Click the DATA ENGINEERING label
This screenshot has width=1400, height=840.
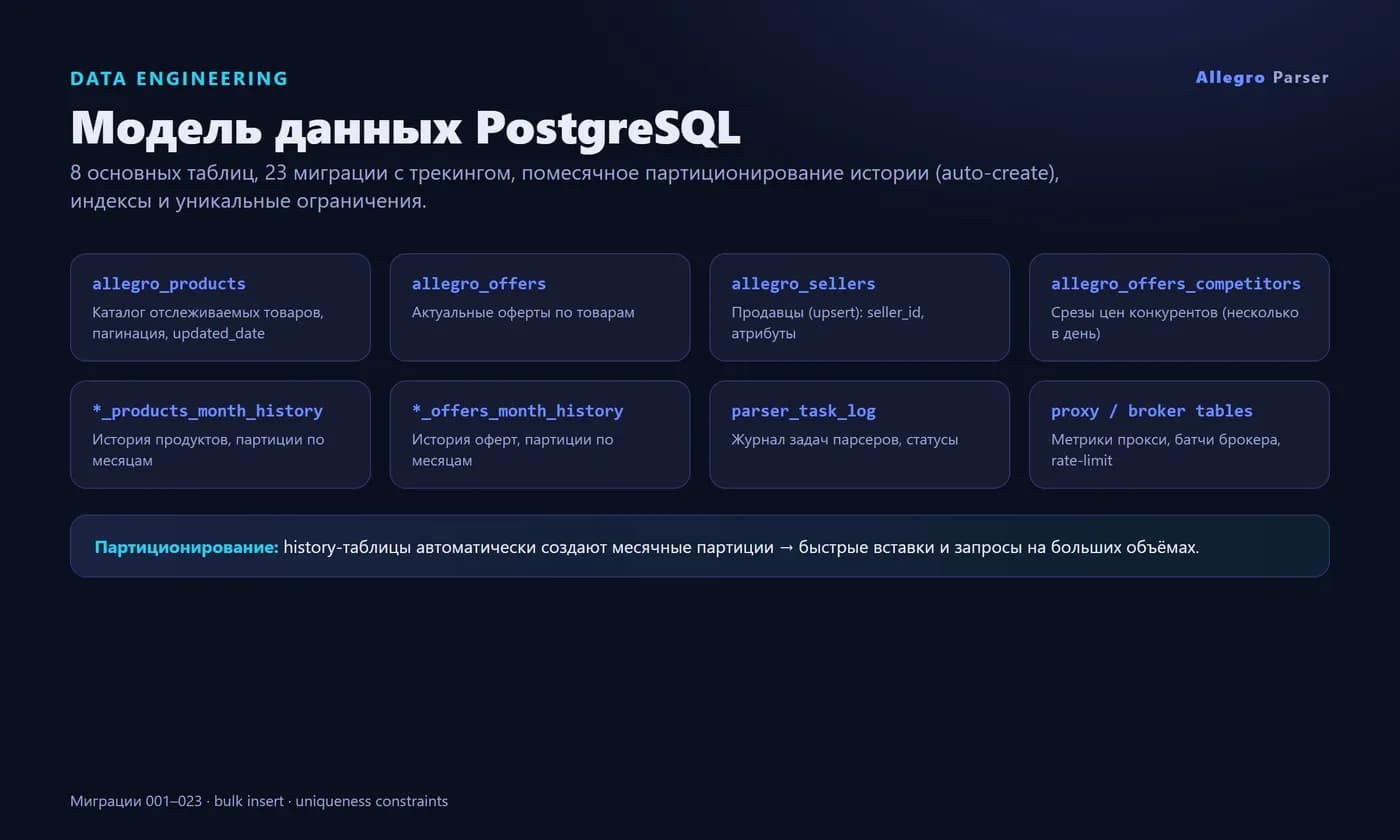click(x=179, y=78)
